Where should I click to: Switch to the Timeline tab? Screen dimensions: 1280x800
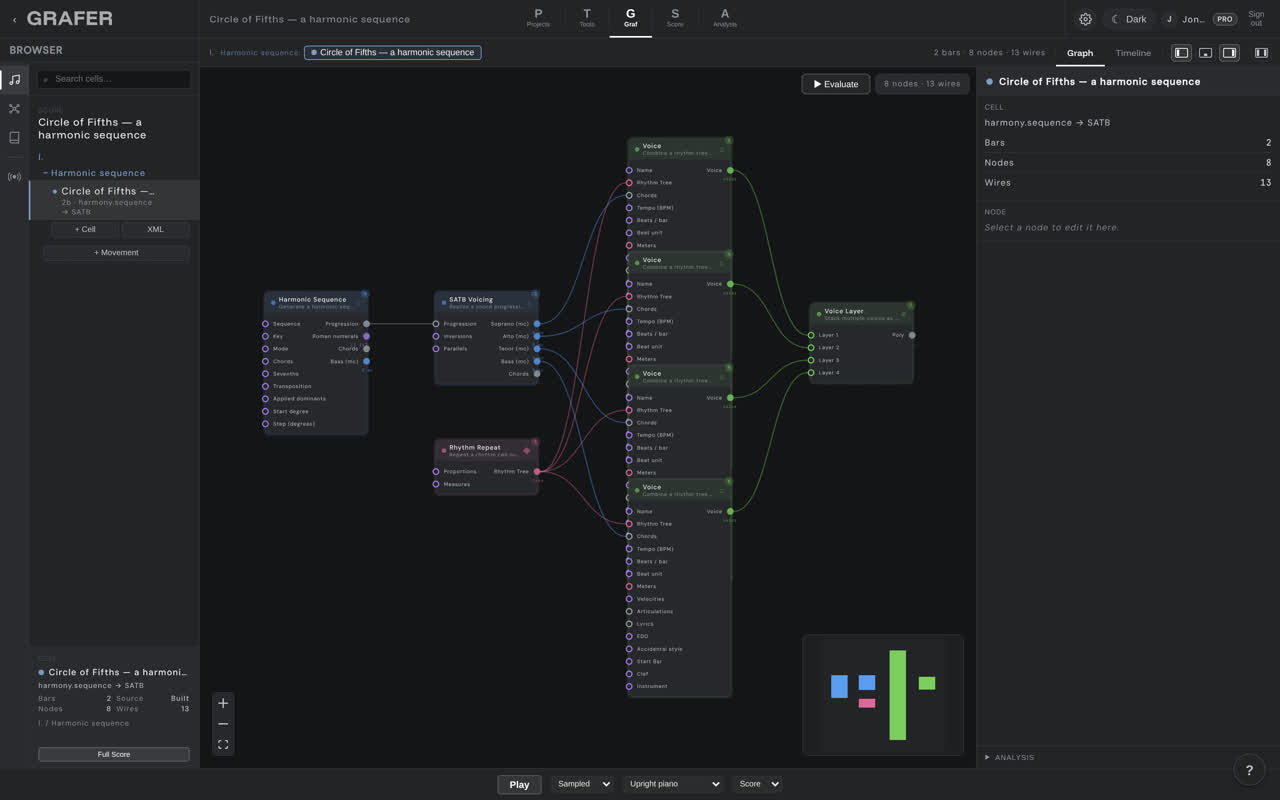pyautogui.click(x=1133, y=53)
